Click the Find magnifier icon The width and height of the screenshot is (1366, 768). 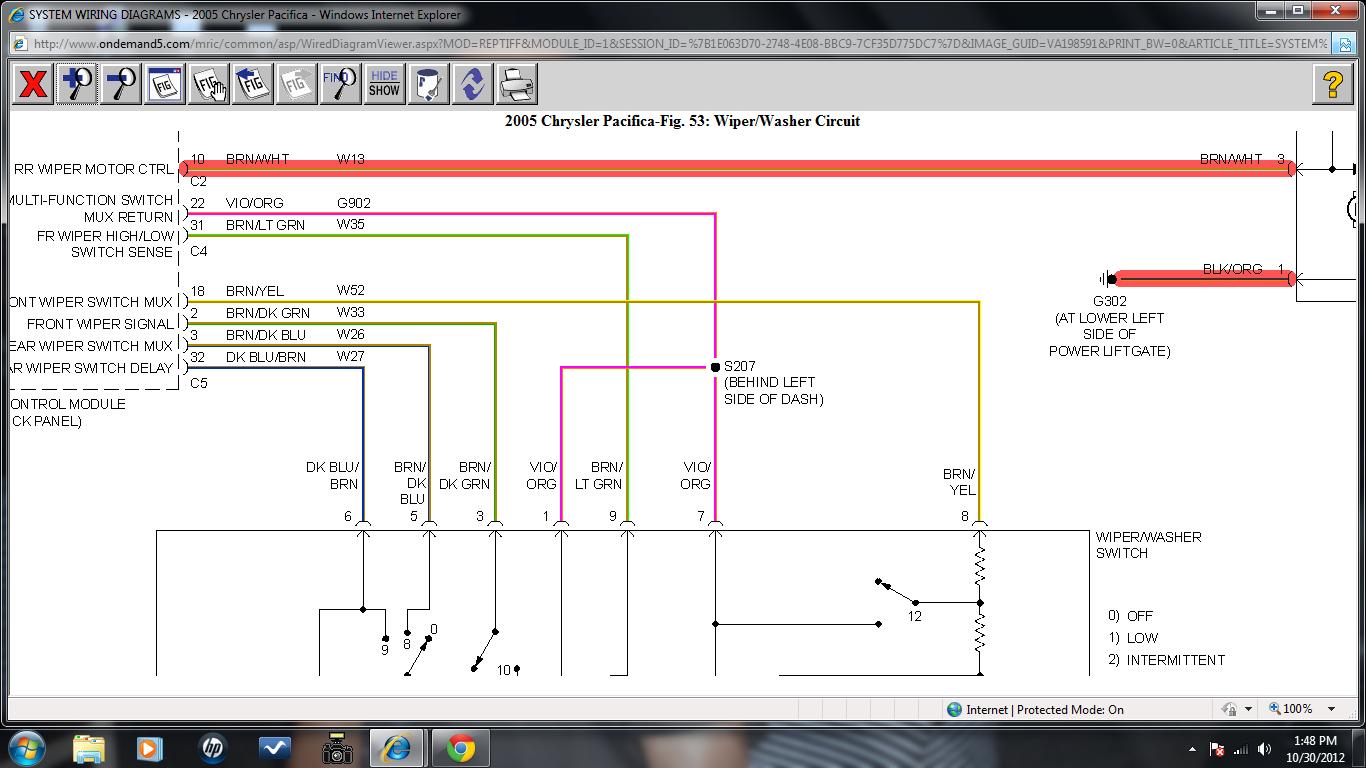(x=340, y=84)
